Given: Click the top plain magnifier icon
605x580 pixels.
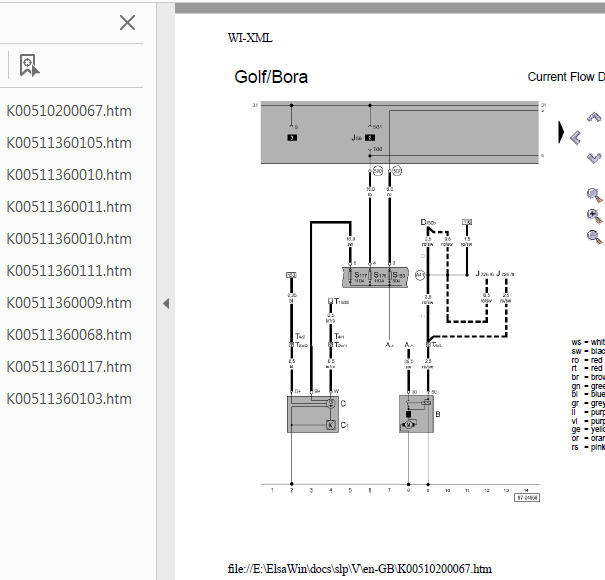Looking at the screenshot, I should pos(594,195).
